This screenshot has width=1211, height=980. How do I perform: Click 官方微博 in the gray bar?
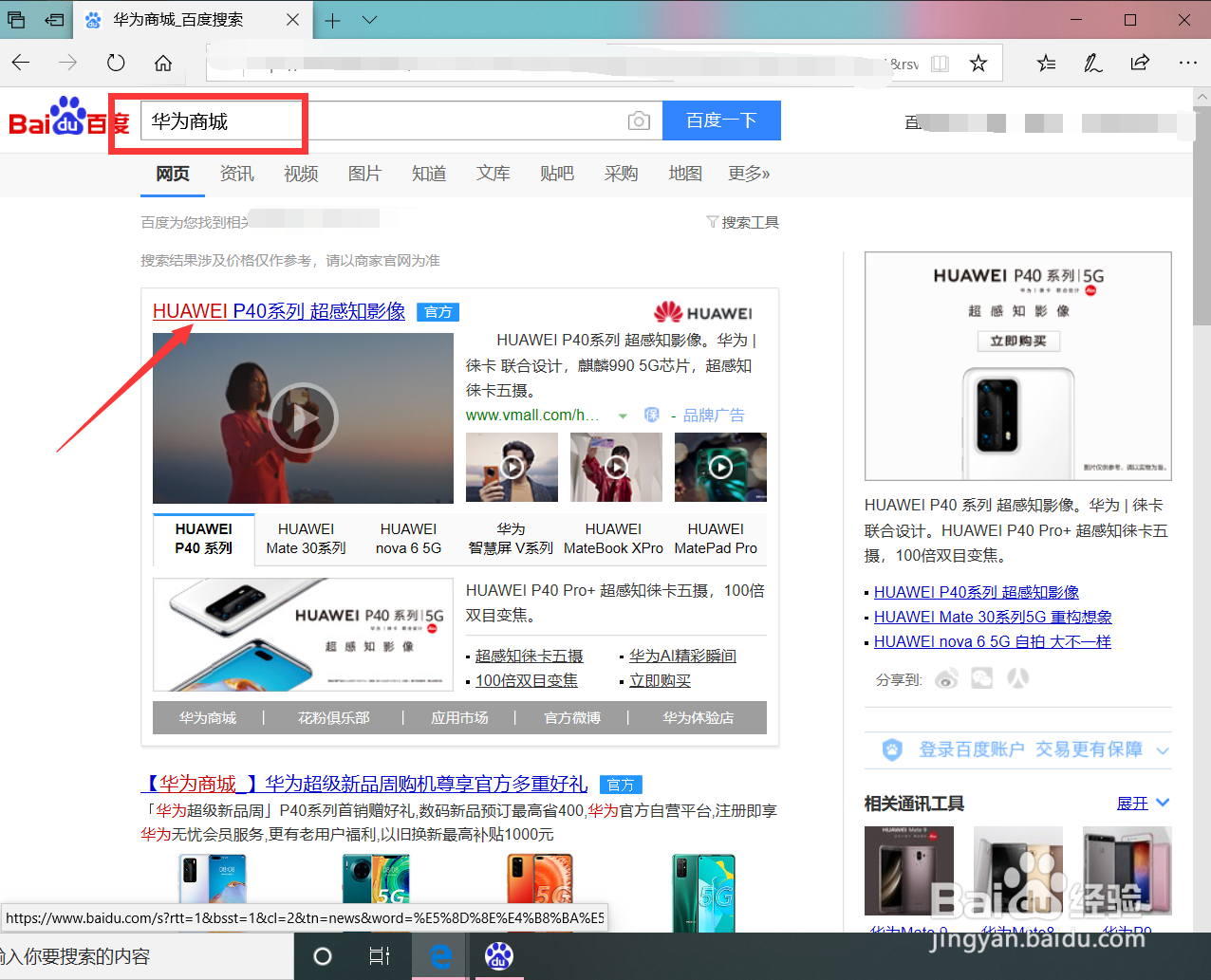point(572,718)
